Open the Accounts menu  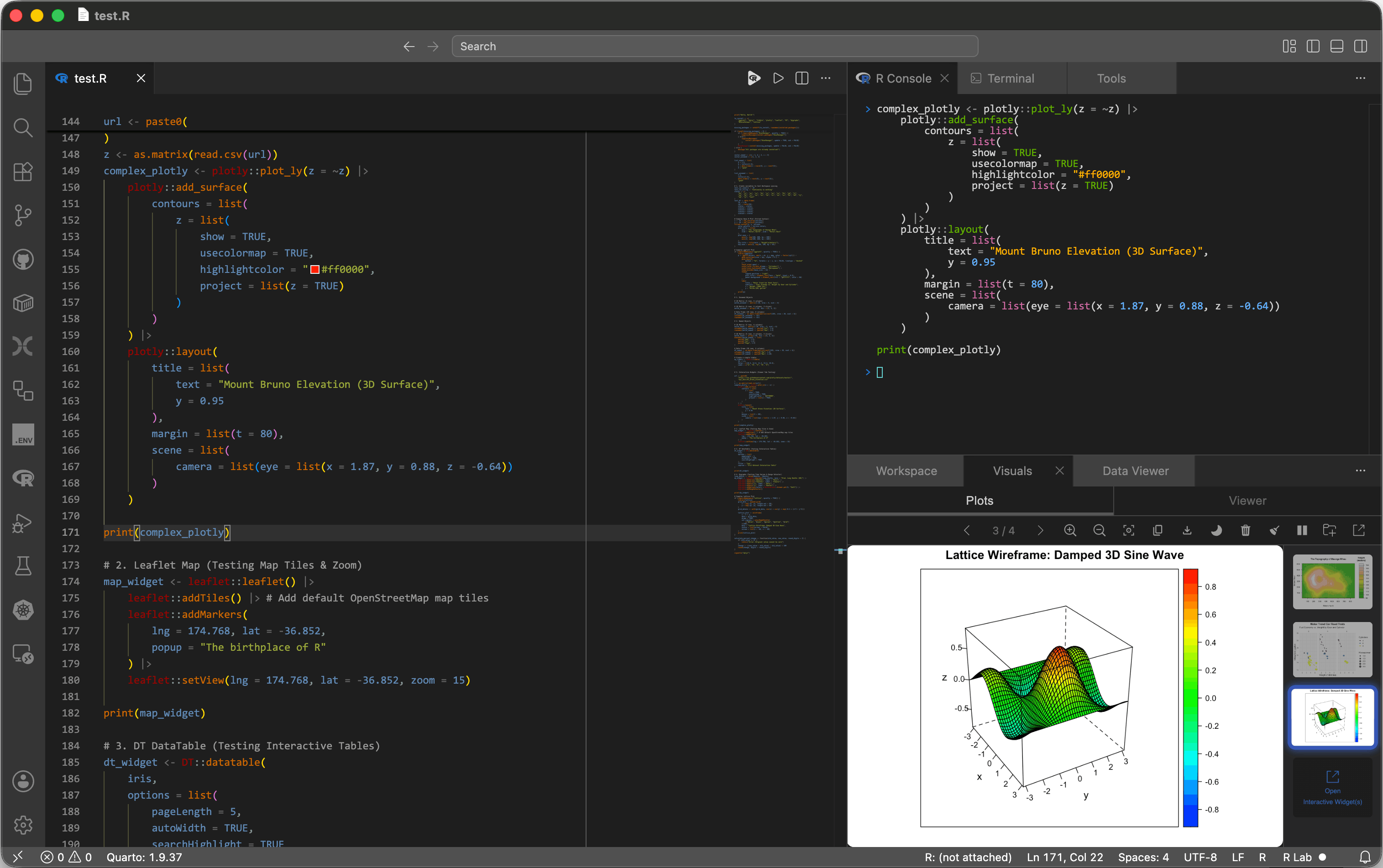pyautogui.click(x=23, y=781)
